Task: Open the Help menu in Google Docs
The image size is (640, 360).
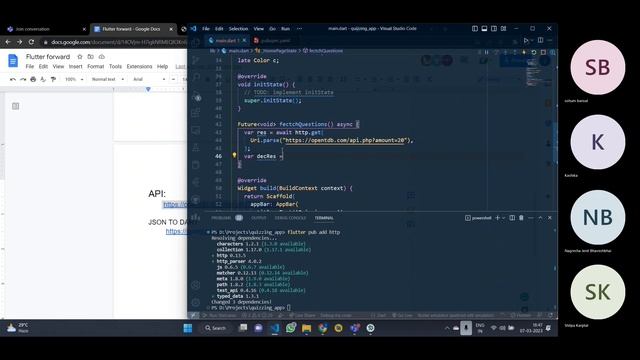Action: tap(162, 67)
